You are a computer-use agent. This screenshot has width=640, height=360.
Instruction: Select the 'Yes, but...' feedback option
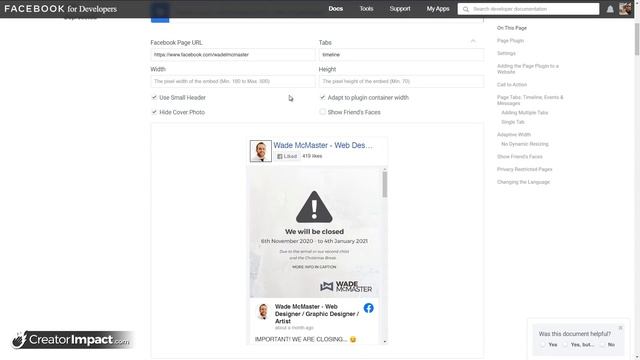565,345
